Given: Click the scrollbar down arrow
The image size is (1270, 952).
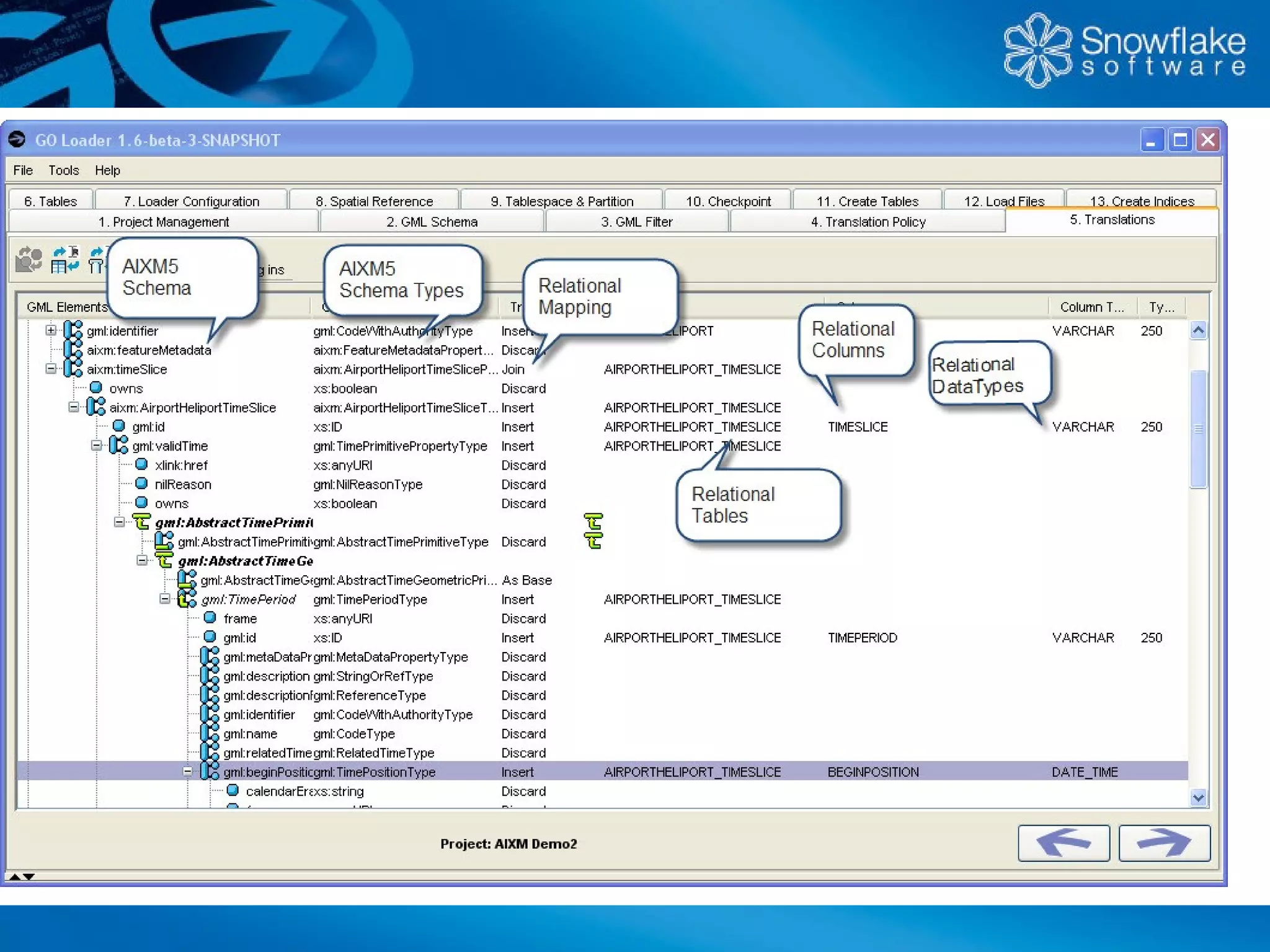Looking at the screenshot, I should pyautogui.click(x=1198, y=798).
